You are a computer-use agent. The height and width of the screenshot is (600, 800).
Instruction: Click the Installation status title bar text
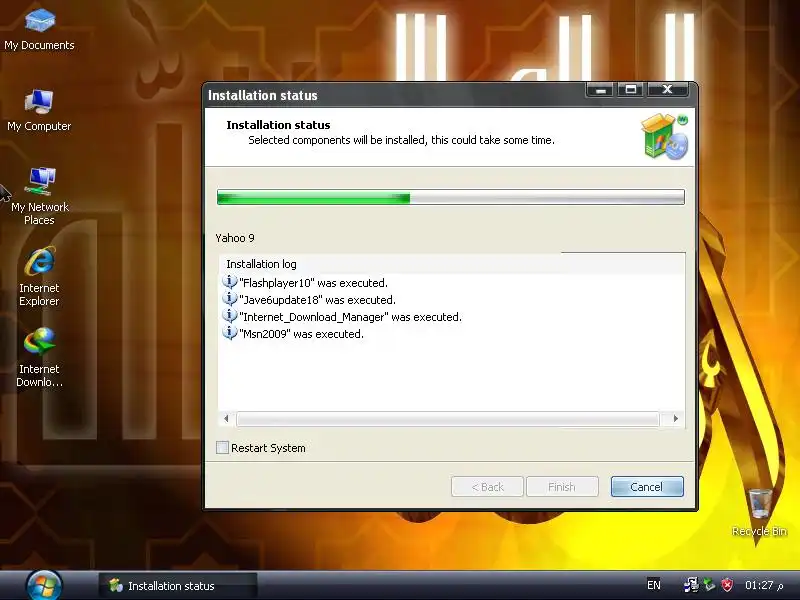tap(262, 95)
